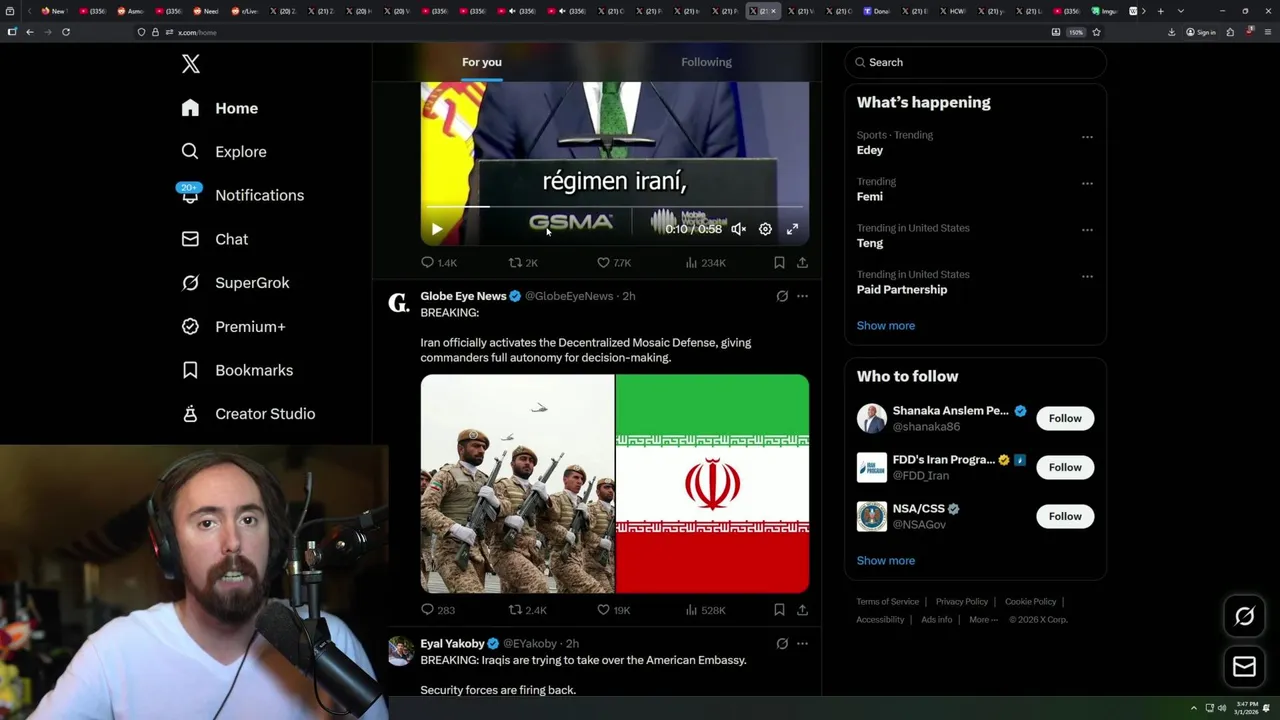Go back in browser history

[x=30, y=32]
